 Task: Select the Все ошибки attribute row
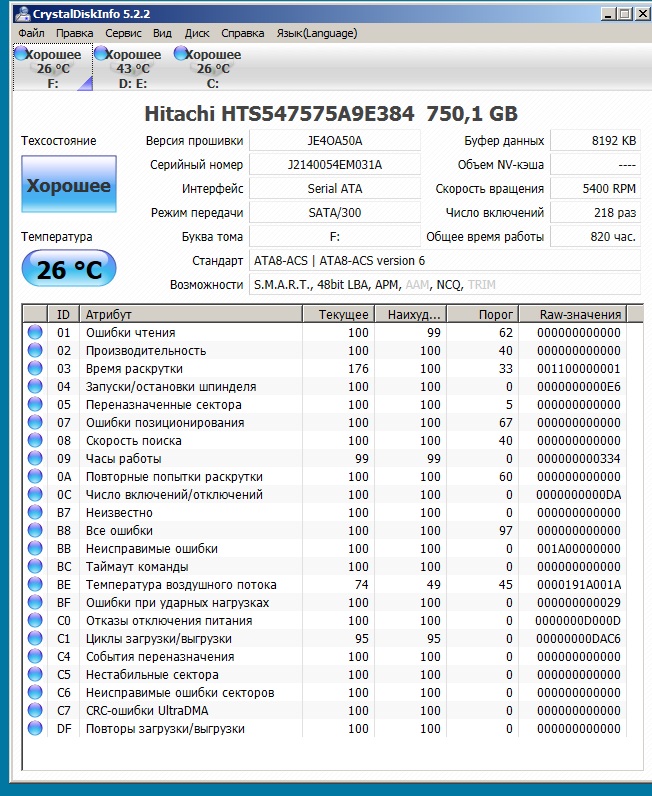tap(325, 530)
